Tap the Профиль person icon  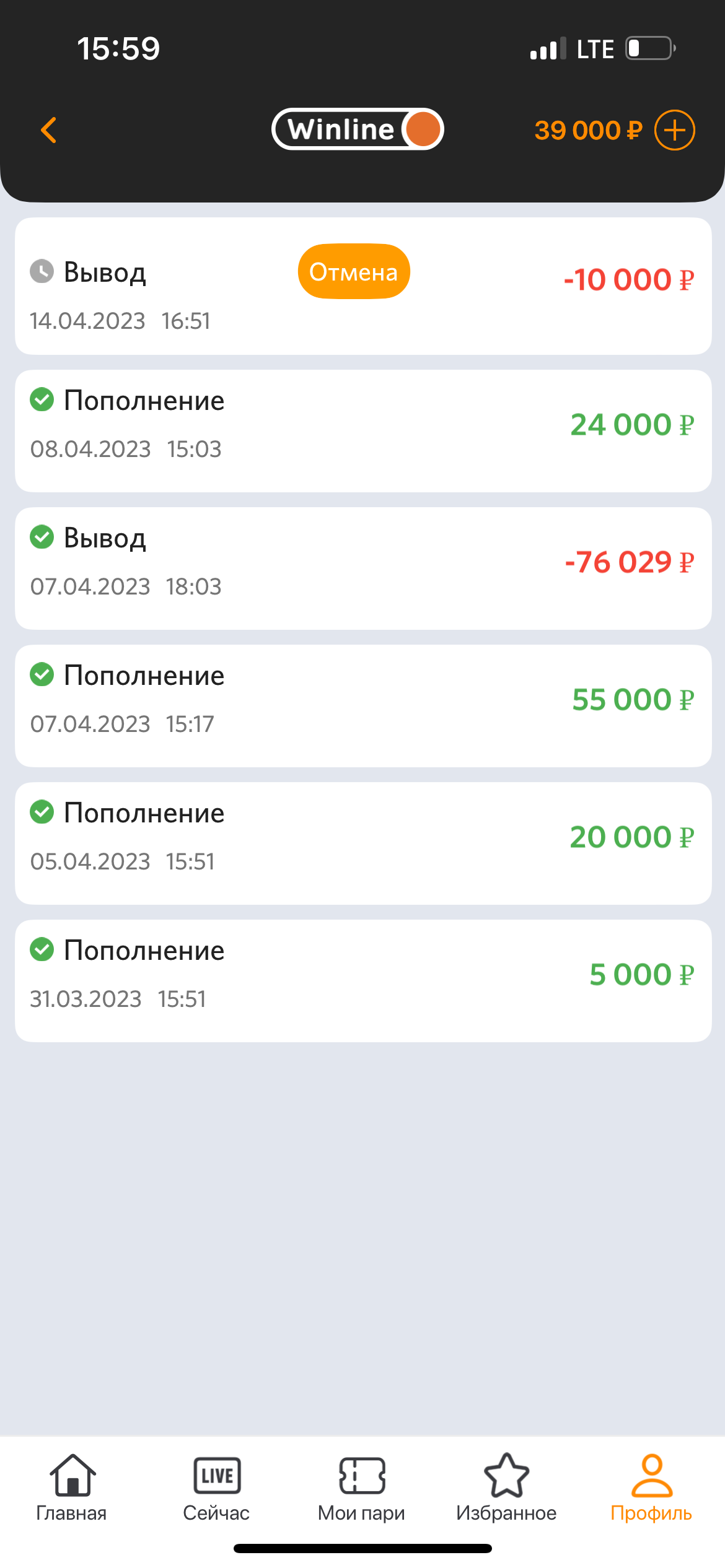click(651, 1476)
